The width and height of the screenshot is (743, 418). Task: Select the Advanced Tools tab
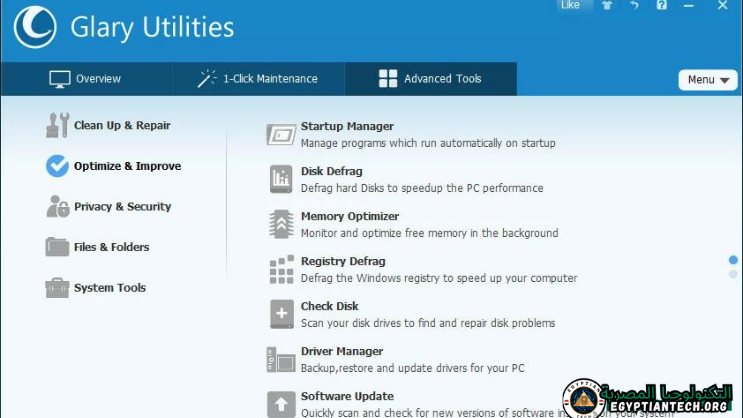(x=431, y=79)
